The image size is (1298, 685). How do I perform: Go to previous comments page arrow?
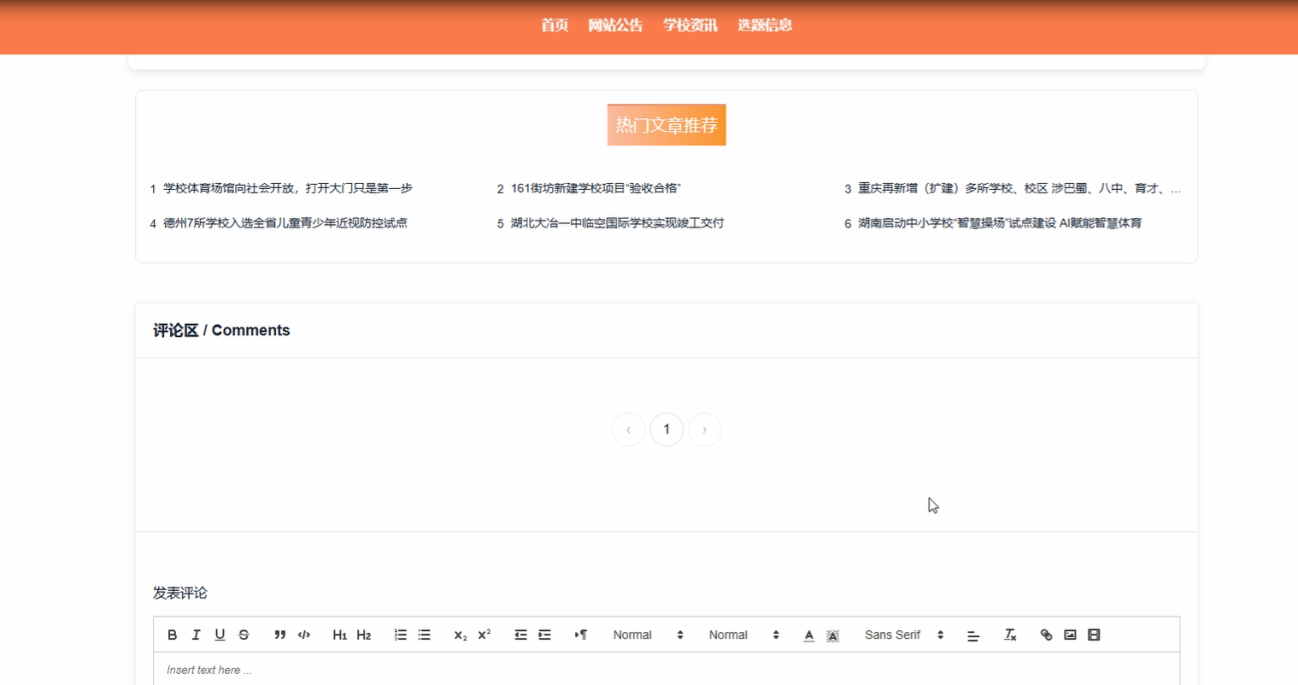pos(628,429)
